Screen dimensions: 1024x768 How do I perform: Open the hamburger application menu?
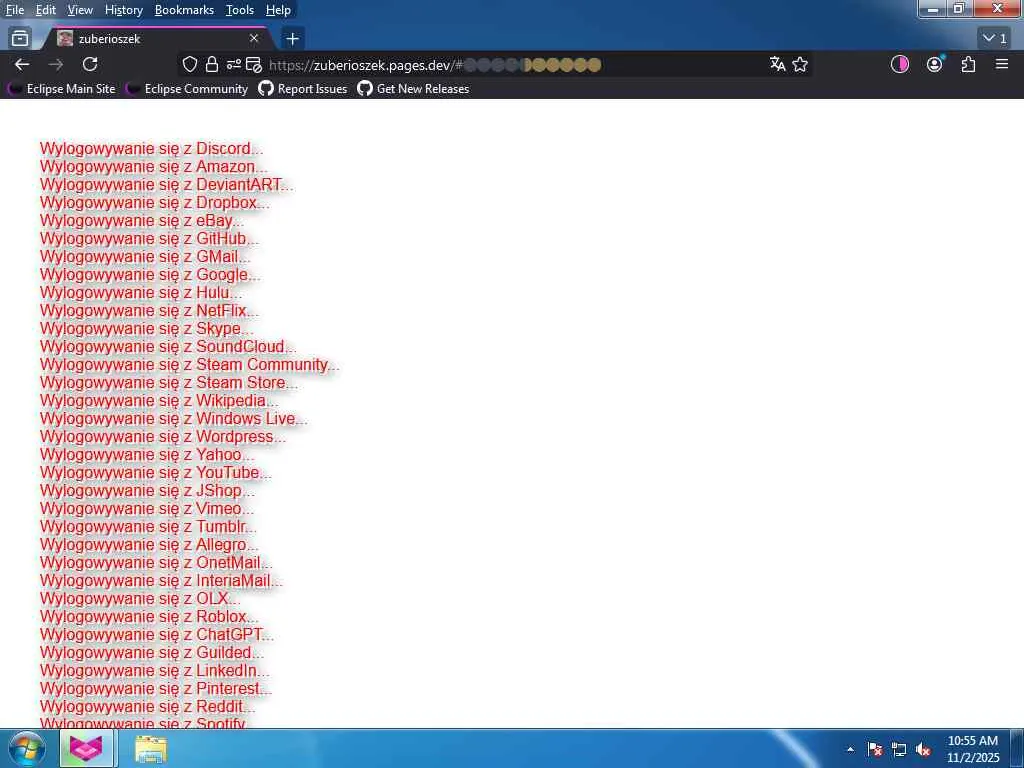pos(1002,64)
